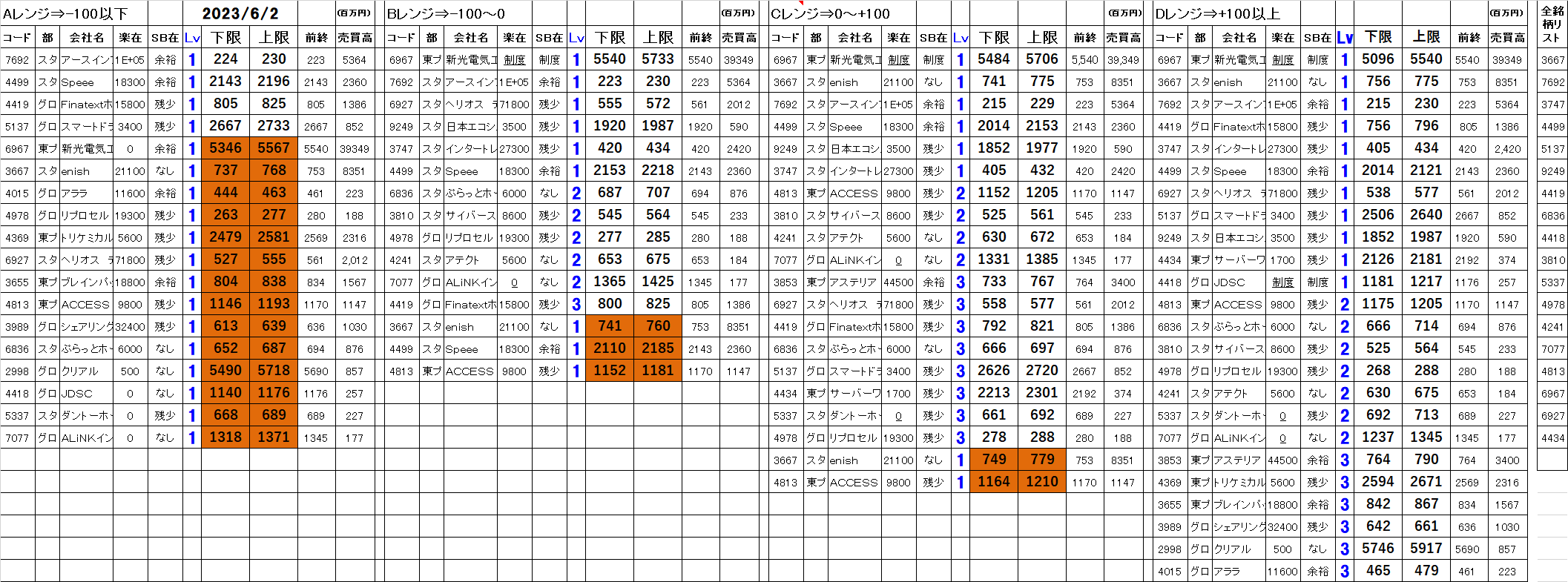Viewport: 1568px width, 582px height.
Task: Select upper limit 5733 in B range
Action: click(x=658, y=59)
